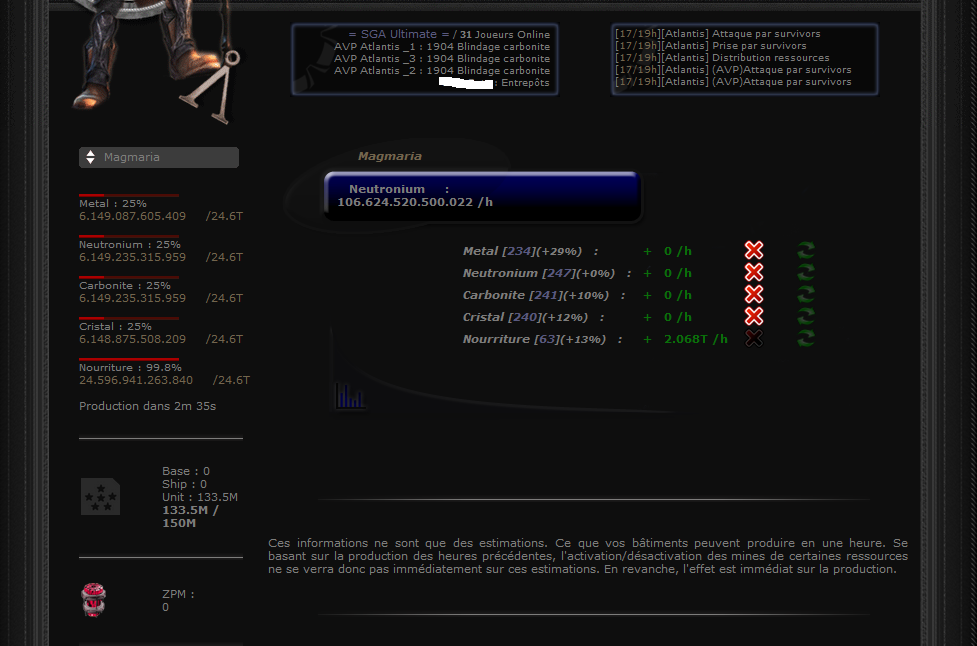
Task: Open first Attaque par survivors log entry
Action: click(x=718, y=34)
